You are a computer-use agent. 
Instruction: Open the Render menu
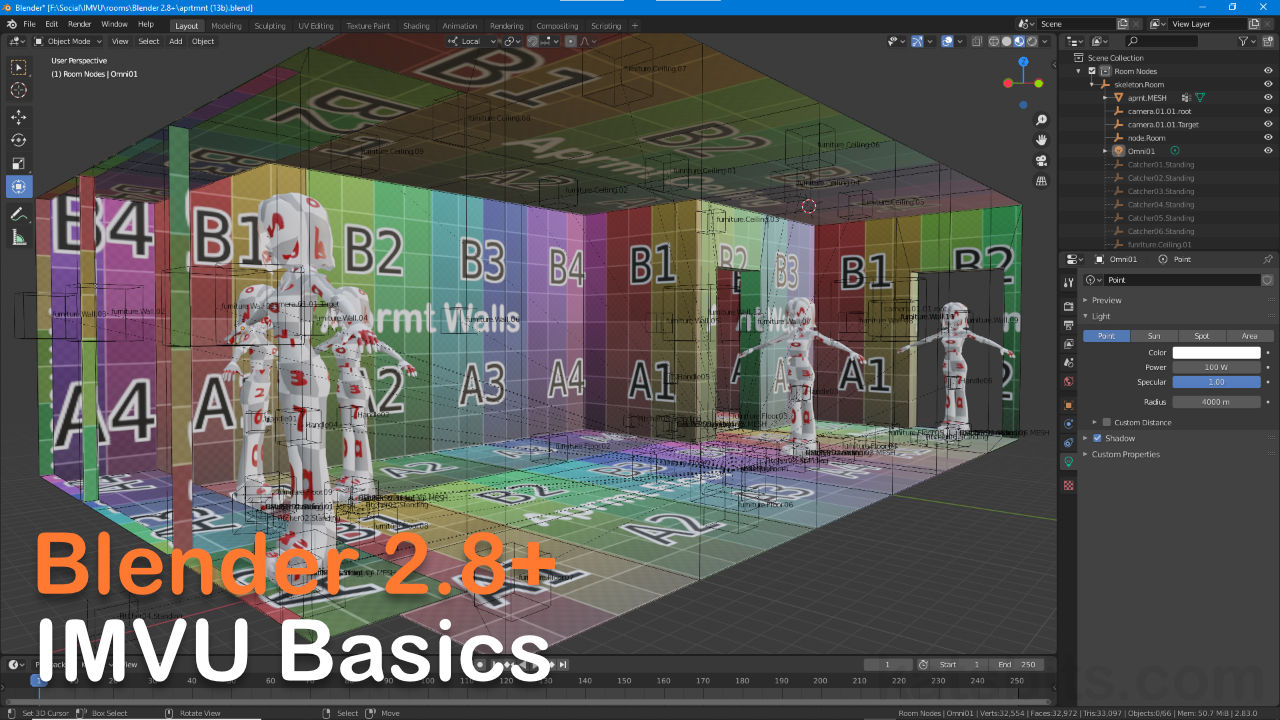click(80, 24)
